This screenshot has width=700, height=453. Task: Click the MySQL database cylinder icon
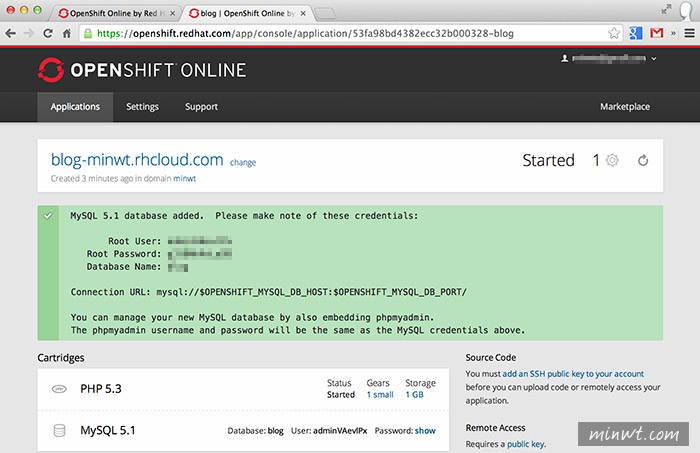pos(59,430)
